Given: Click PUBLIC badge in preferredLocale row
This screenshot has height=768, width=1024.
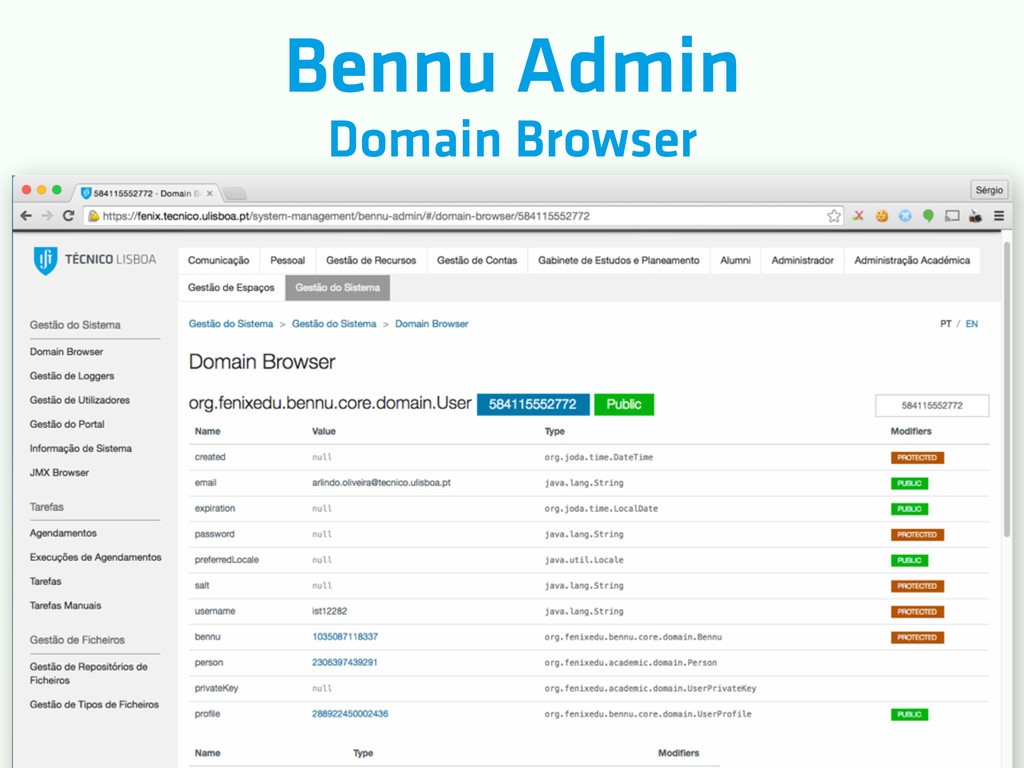Looking at the screenshot, I should 909,560.
